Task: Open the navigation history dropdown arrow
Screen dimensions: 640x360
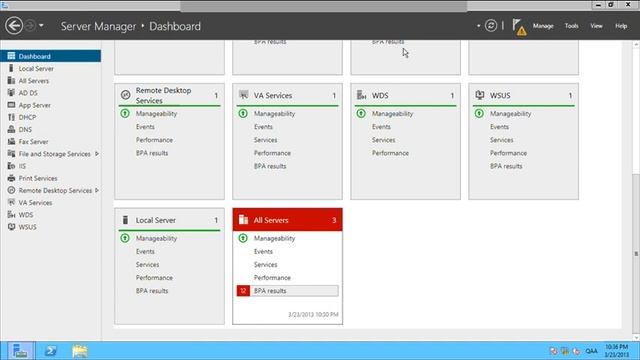Action: (41, 26)
